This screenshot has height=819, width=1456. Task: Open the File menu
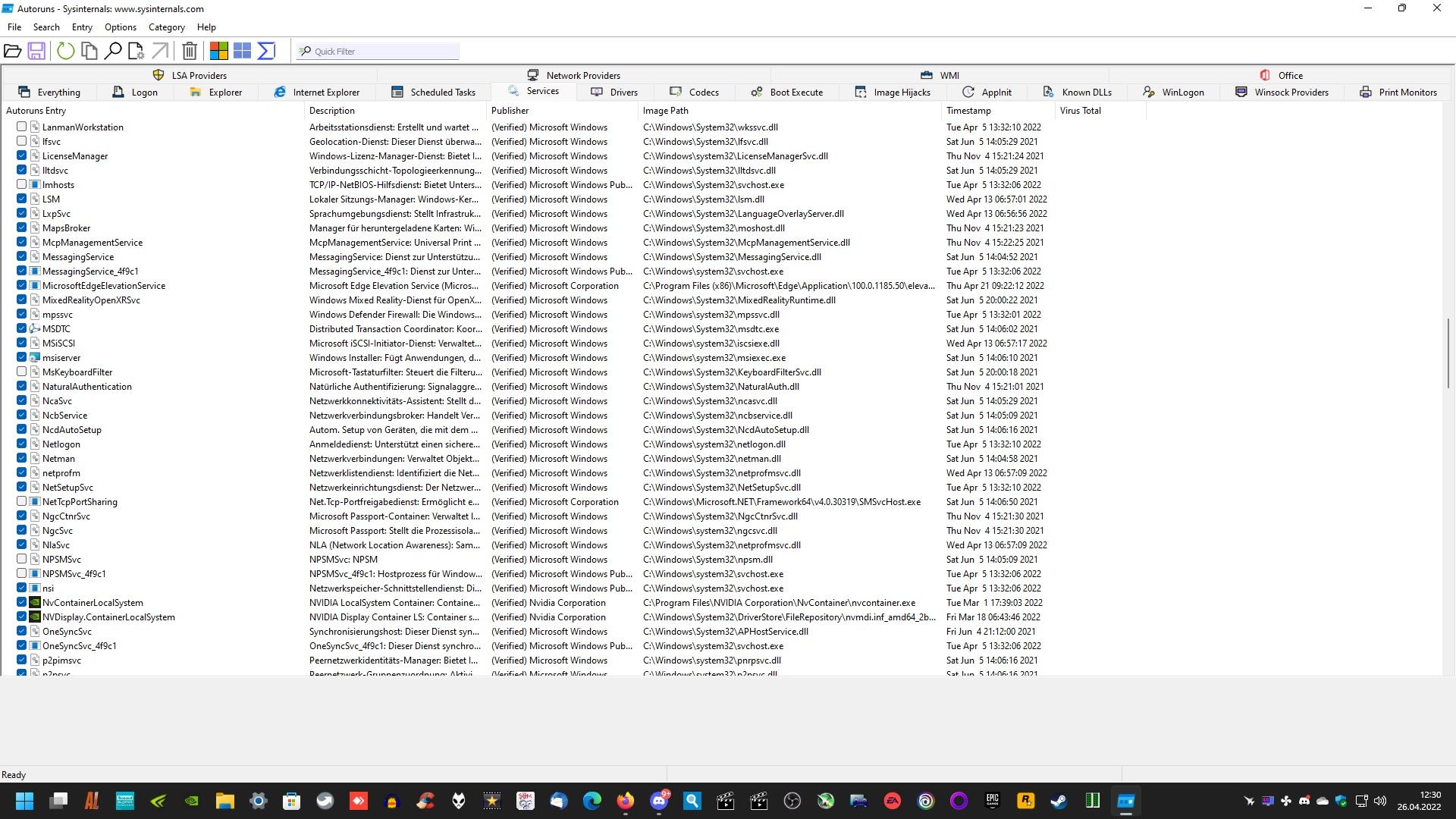(14, 27)
